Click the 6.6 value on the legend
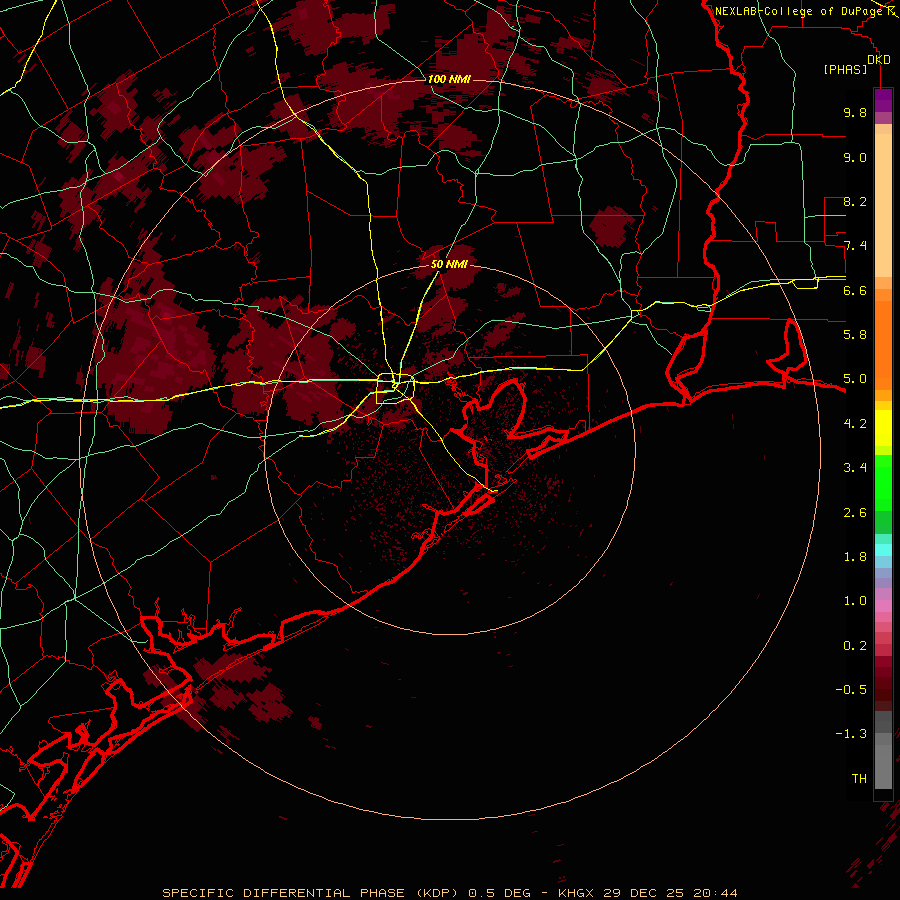The width and height of the screenshot is (900, 900). pos(855,290)
